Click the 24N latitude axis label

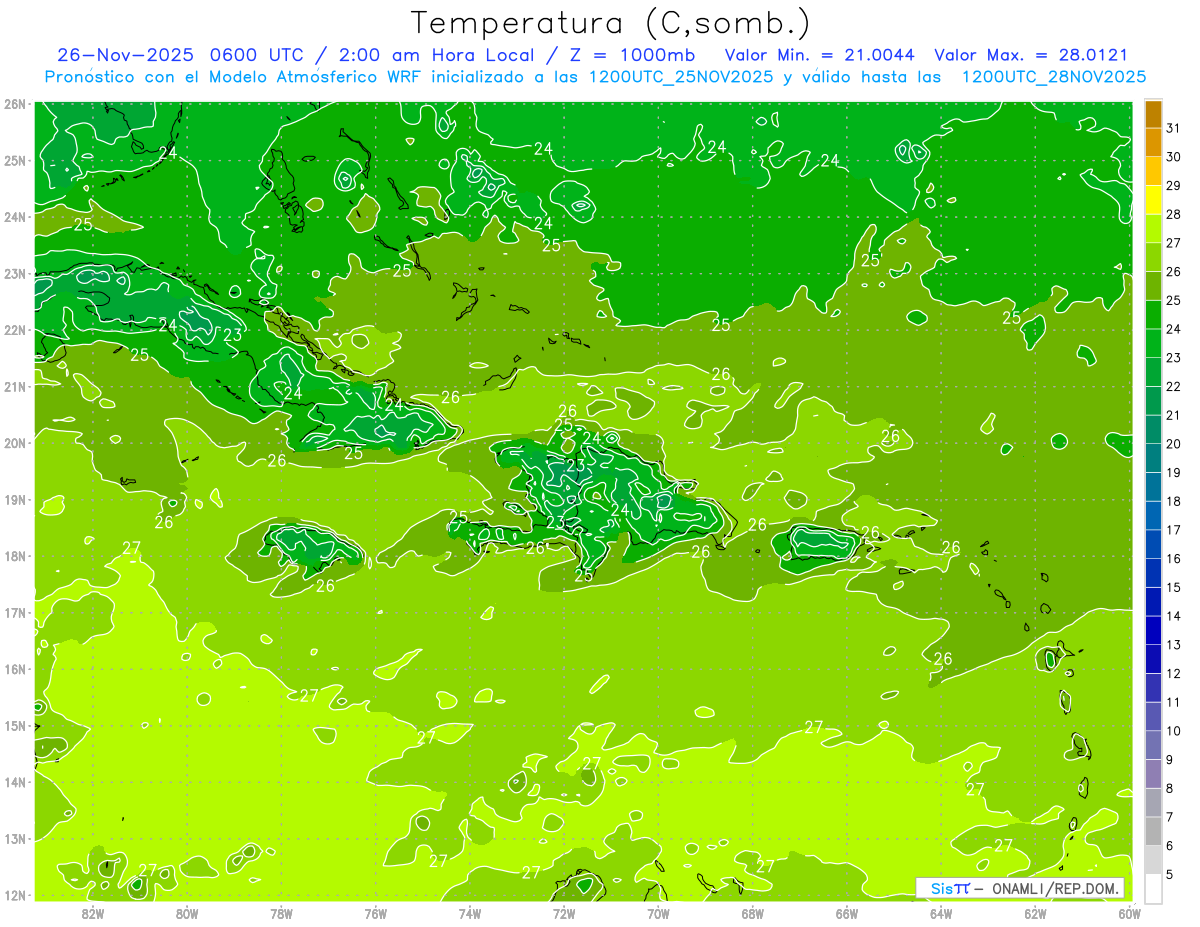16,217
